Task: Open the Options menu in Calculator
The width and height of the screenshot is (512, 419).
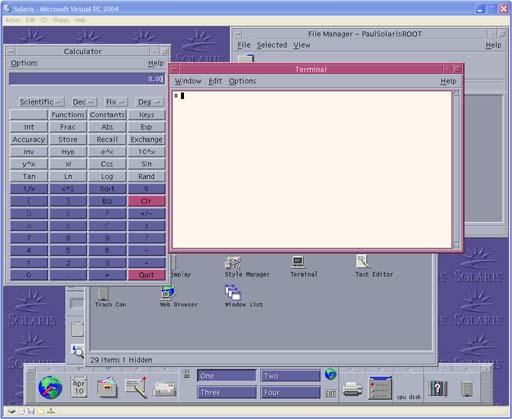Action: click(x=24, y=63)
